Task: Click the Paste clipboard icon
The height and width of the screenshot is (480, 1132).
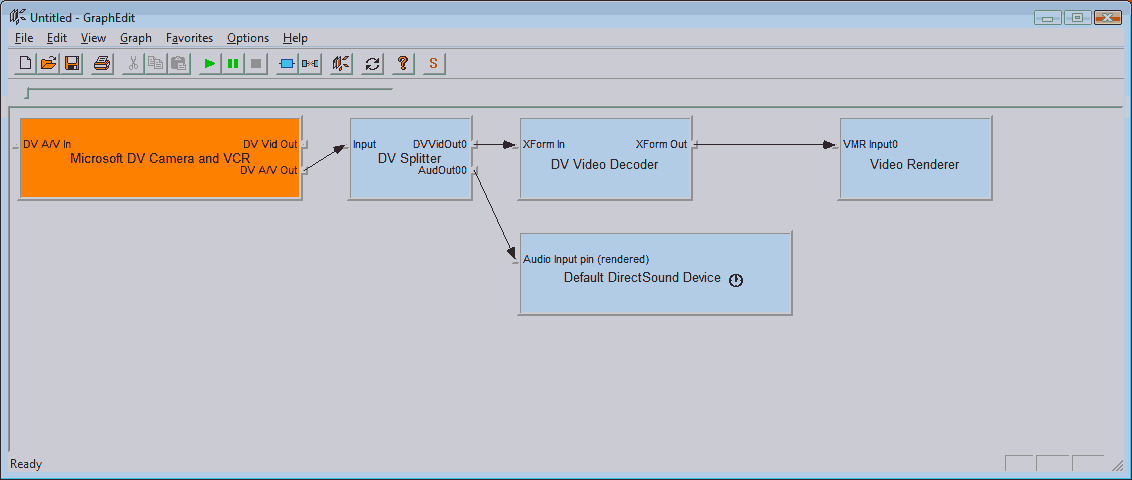Action: coord(178,64)
